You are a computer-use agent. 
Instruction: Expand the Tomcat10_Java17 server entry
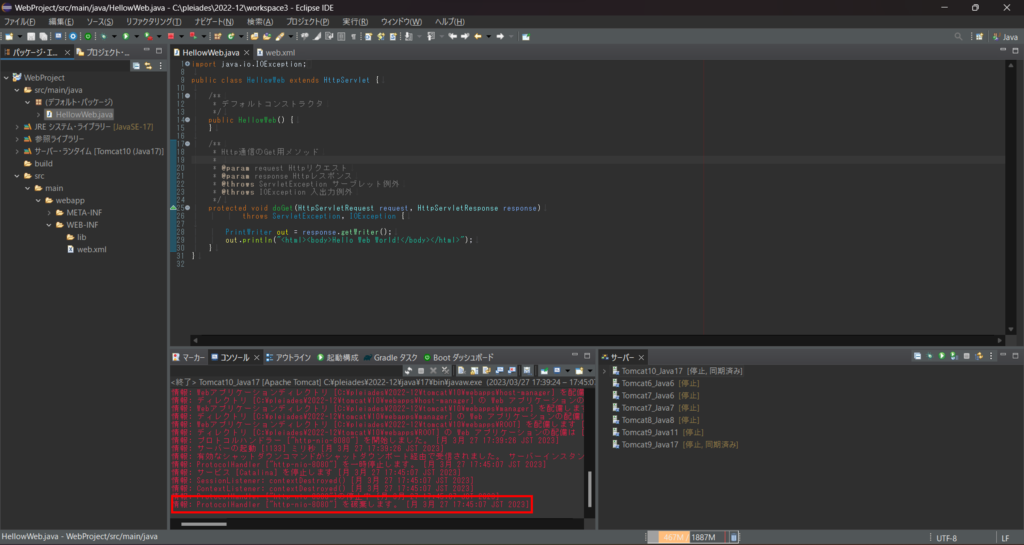[x=604, y=370]
